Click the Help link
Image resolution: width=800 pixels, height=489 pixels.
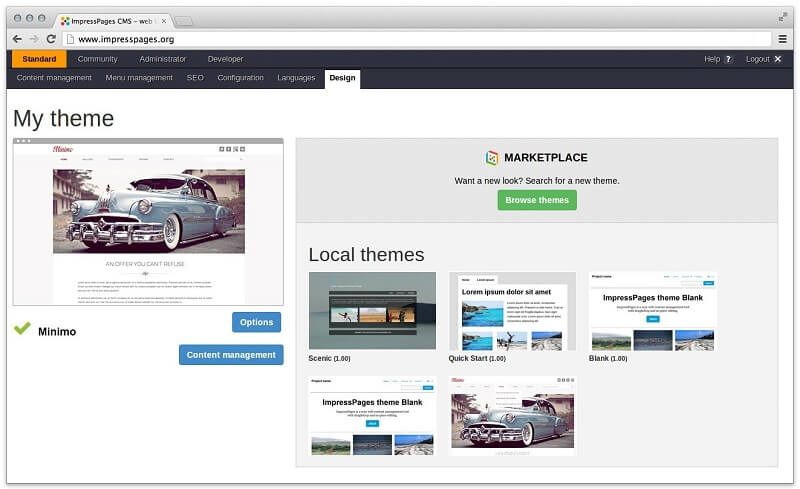pyautogui.click(x=712, y=59)
